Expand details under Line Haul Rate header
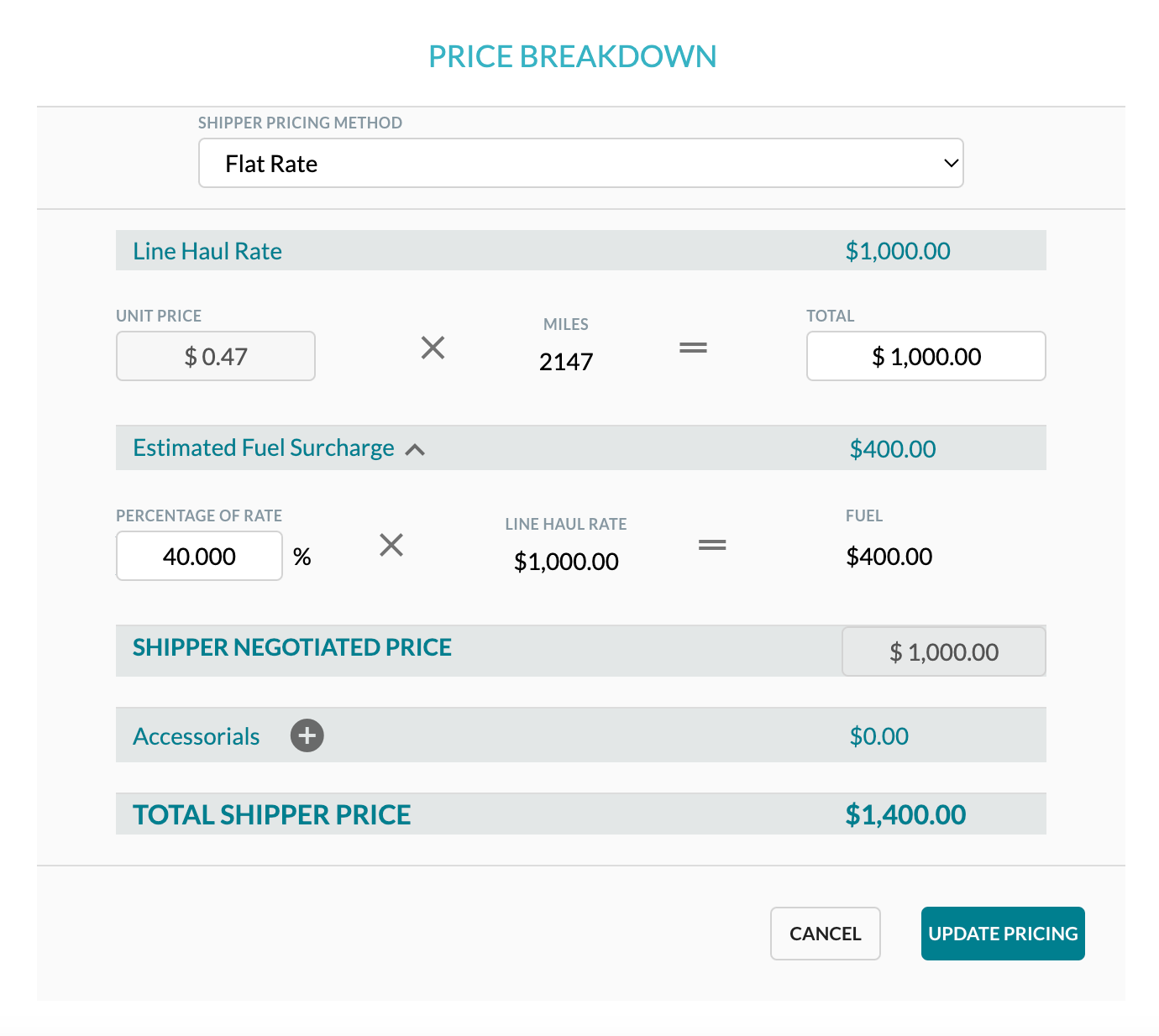 pos(207,250)
